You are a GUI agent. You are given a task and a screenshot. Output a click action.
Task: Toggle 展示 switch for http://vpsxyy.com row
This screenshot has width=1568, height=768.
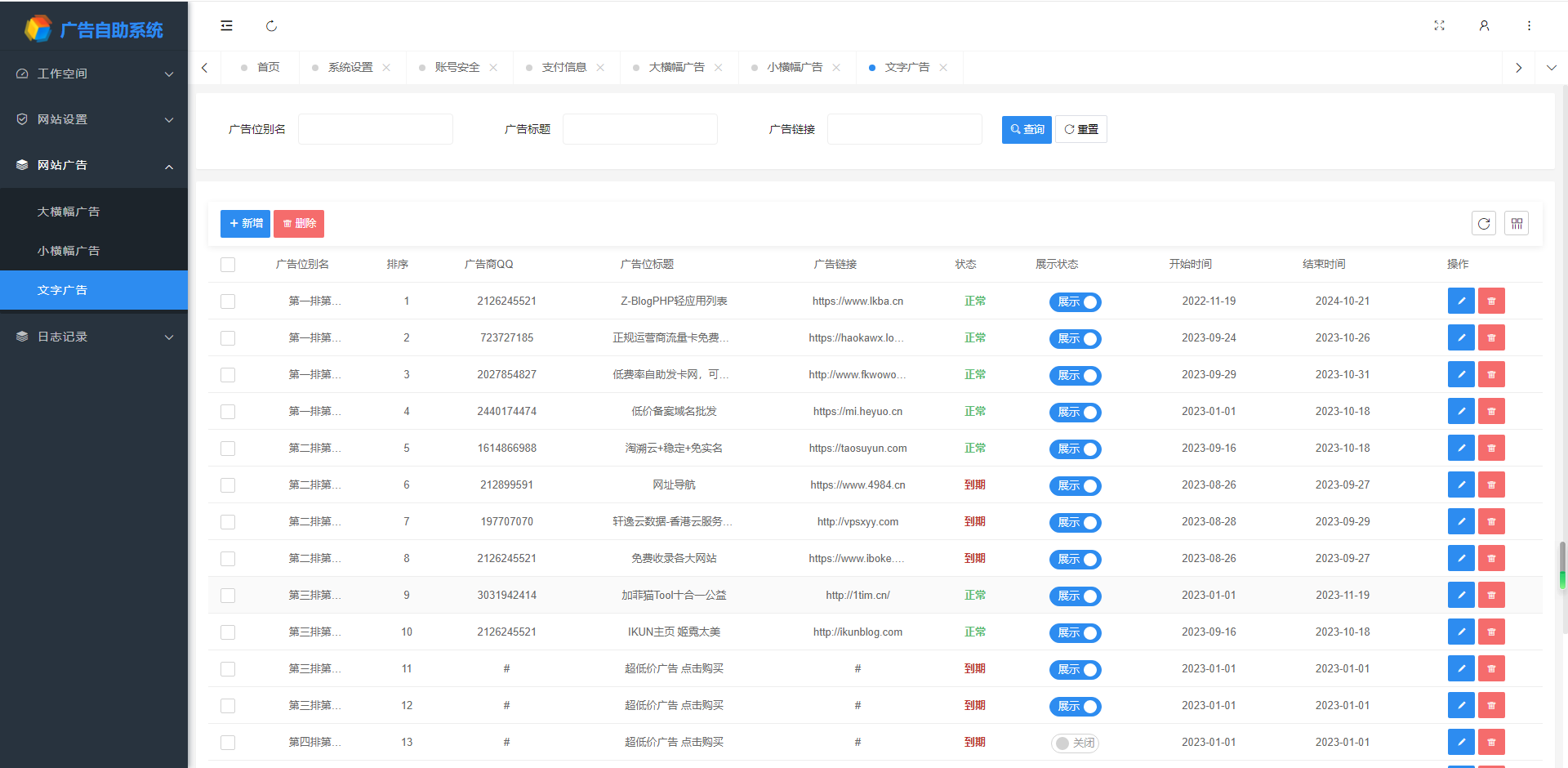point(1075,522)
